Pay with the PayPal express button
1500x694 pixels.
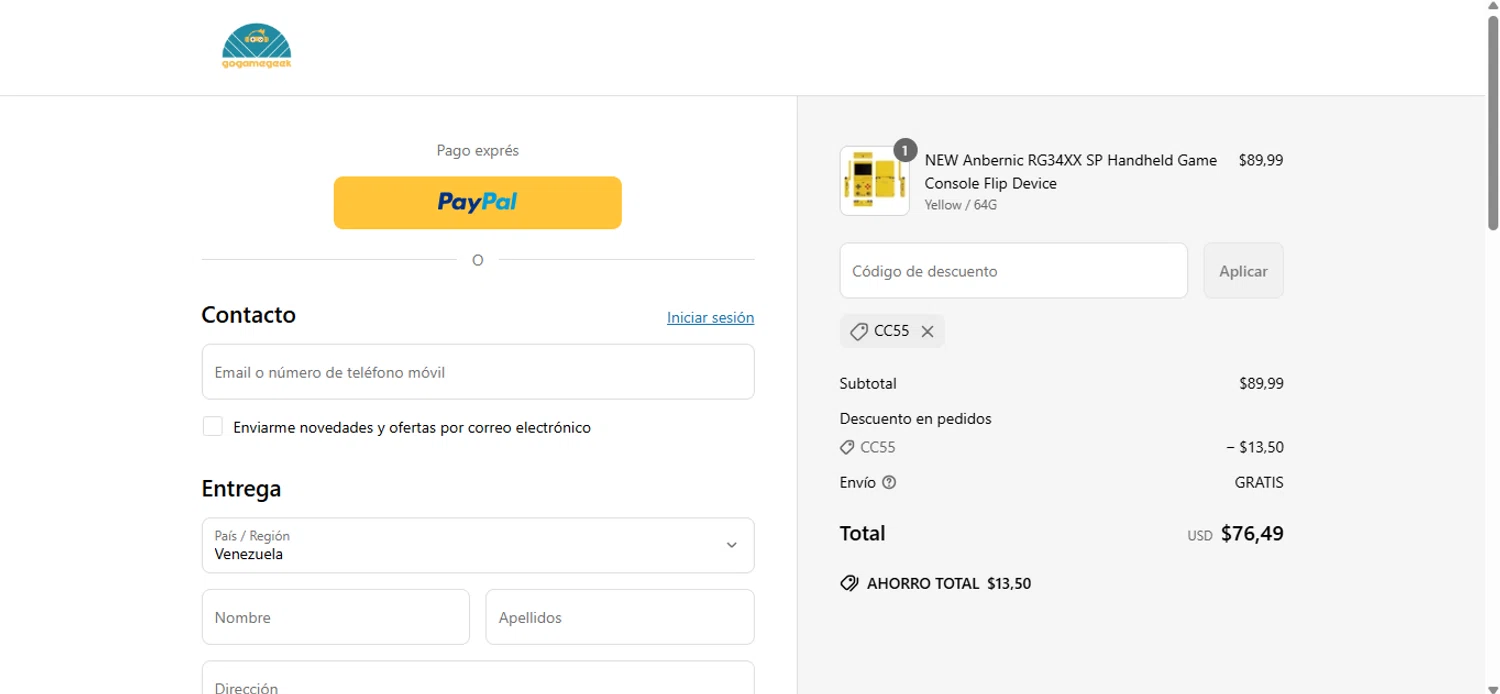(477, 202)
